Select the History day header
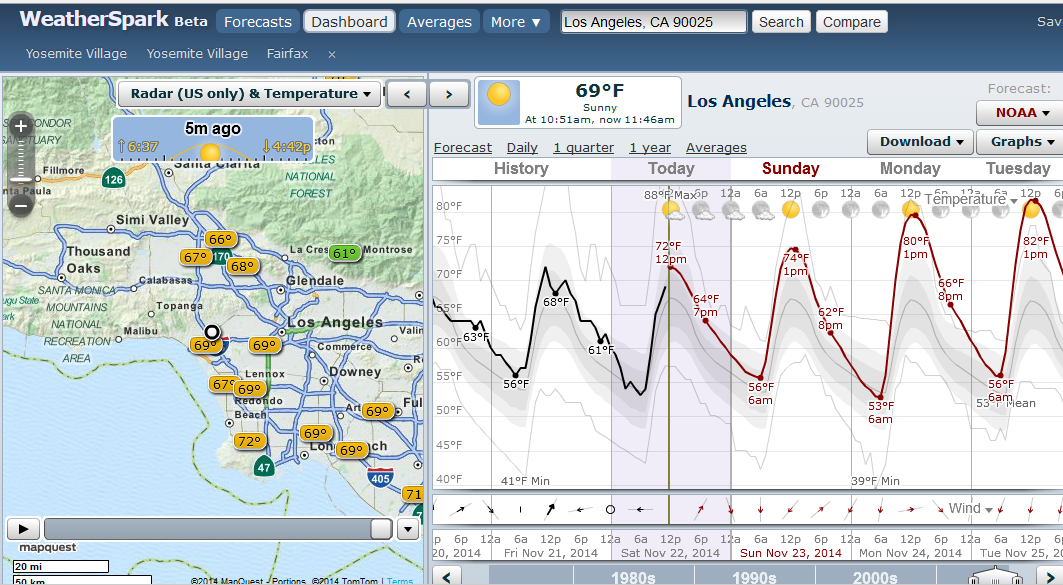 click(521, 168)
